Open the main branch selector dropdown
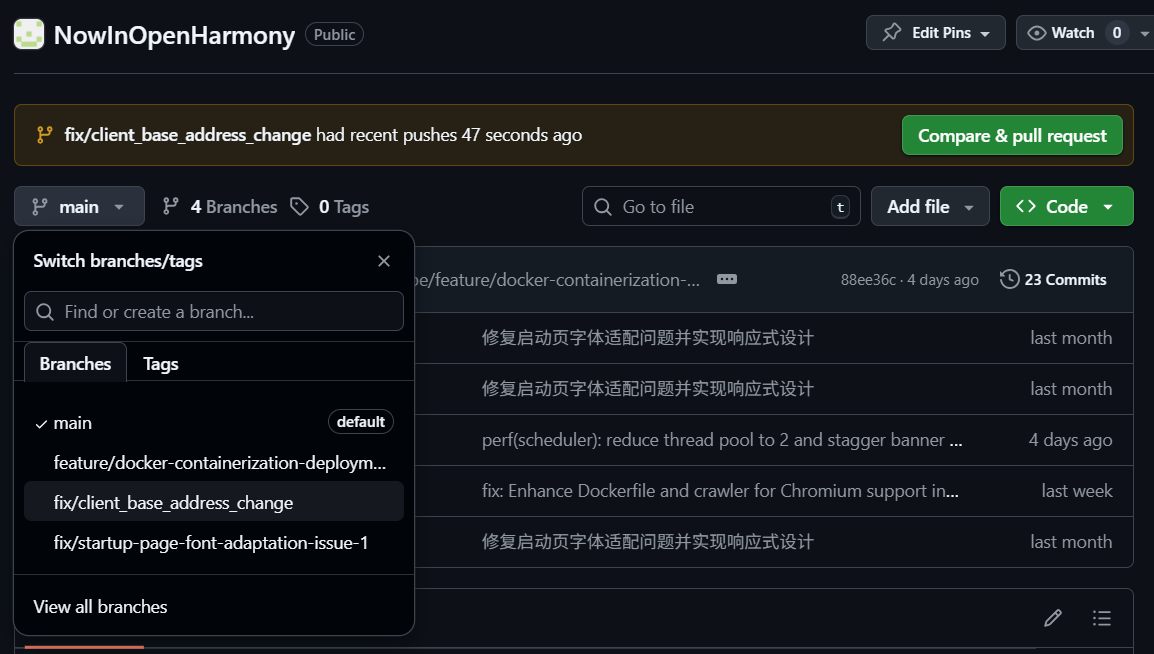This screenshot has height=654, width=1154. click(79, 207)
